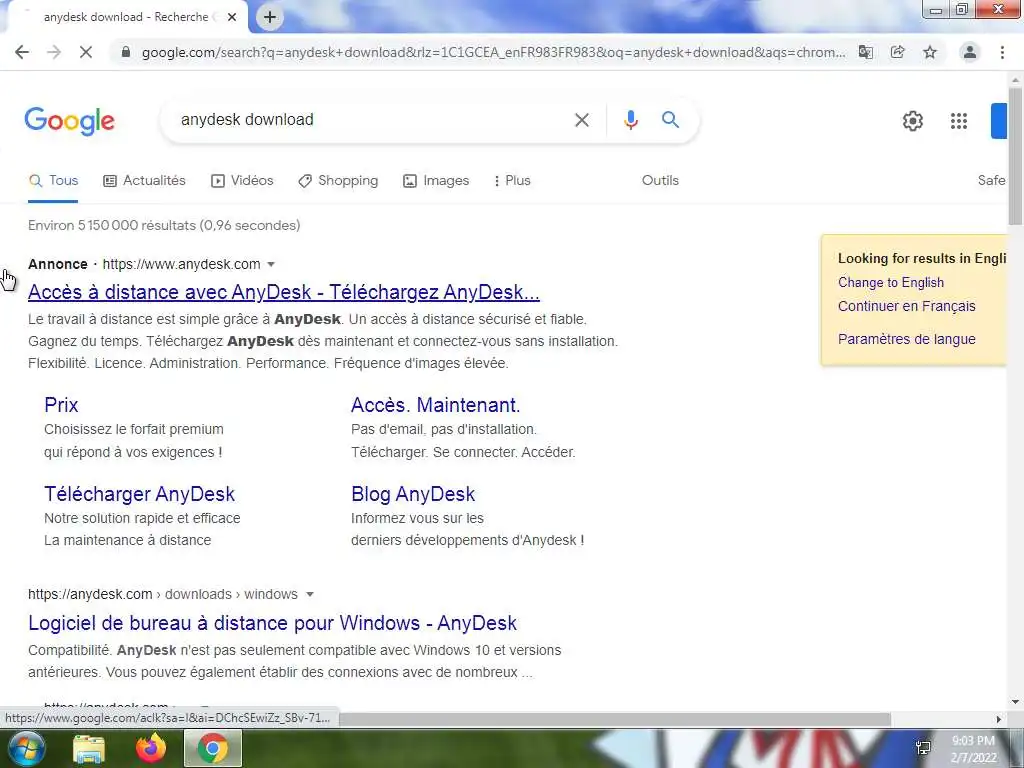The image size is (1024, 768).
Task: Click the vertical scrollbar thumb
Action: coord(1015,157)
